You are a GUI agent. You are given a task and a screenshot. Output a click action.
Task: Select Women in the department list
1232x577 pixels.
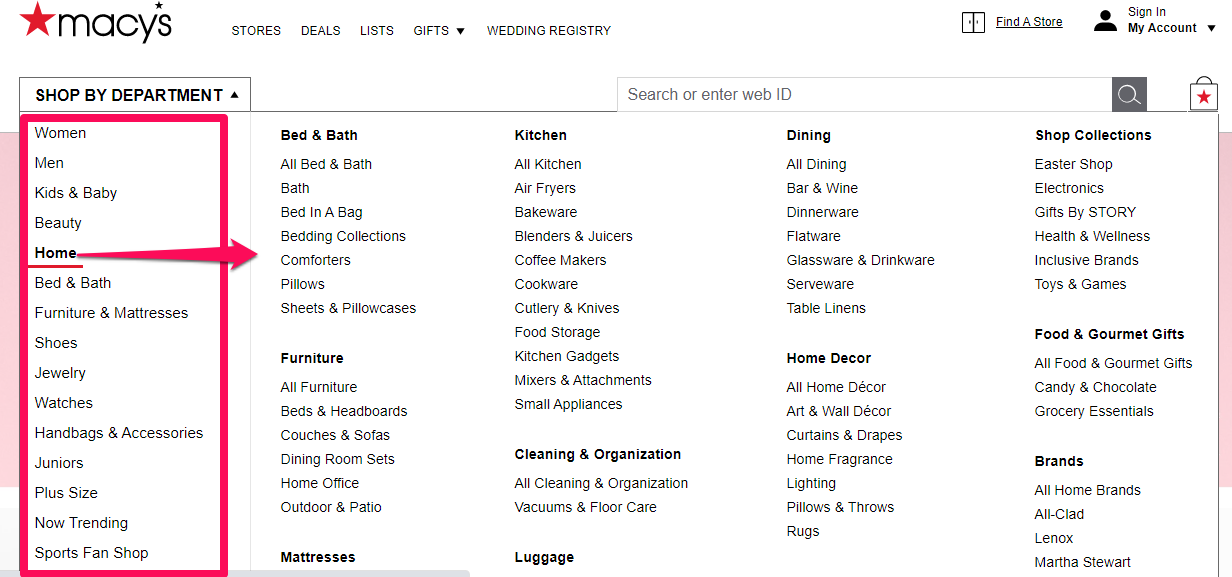pos(60,133)
